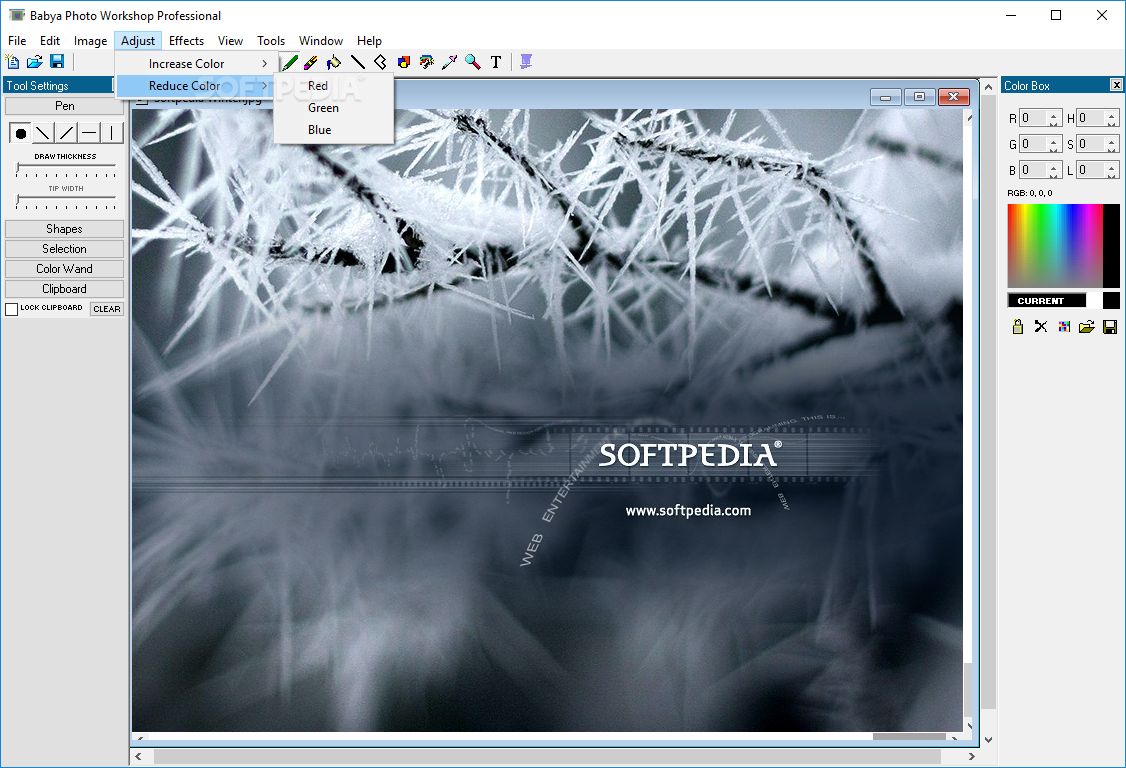Click the G value stepper
The width and height of the screenshot is (1126, 768).
tap(1053, 144)
